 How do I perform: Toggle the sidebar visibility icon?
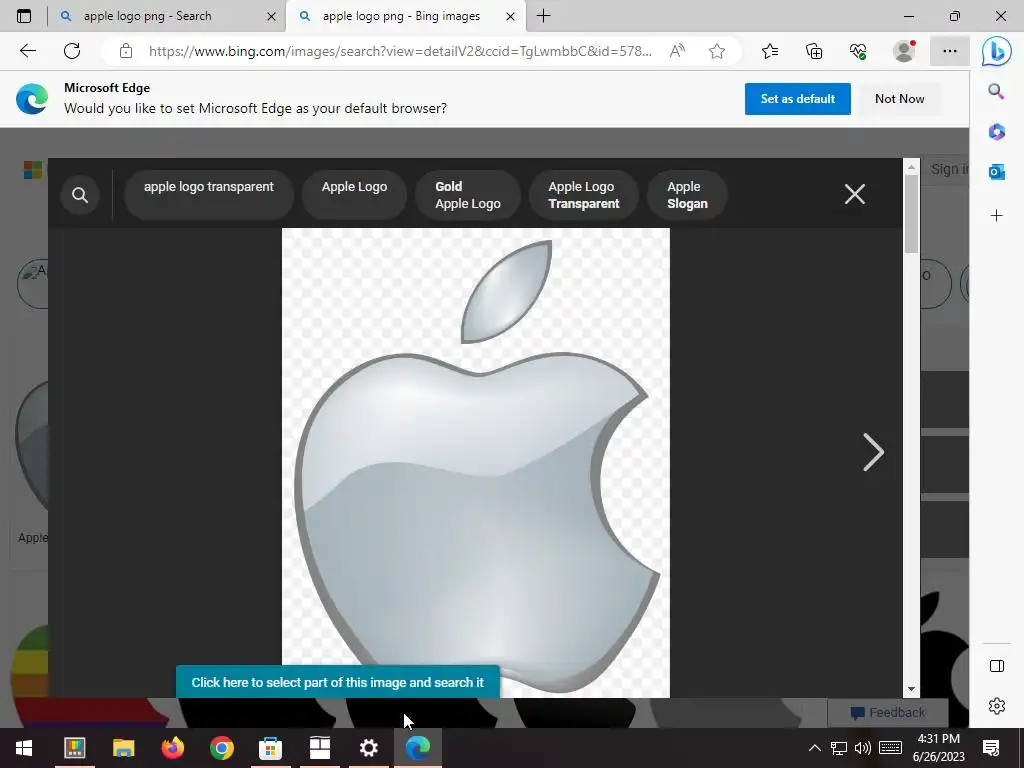997,666
